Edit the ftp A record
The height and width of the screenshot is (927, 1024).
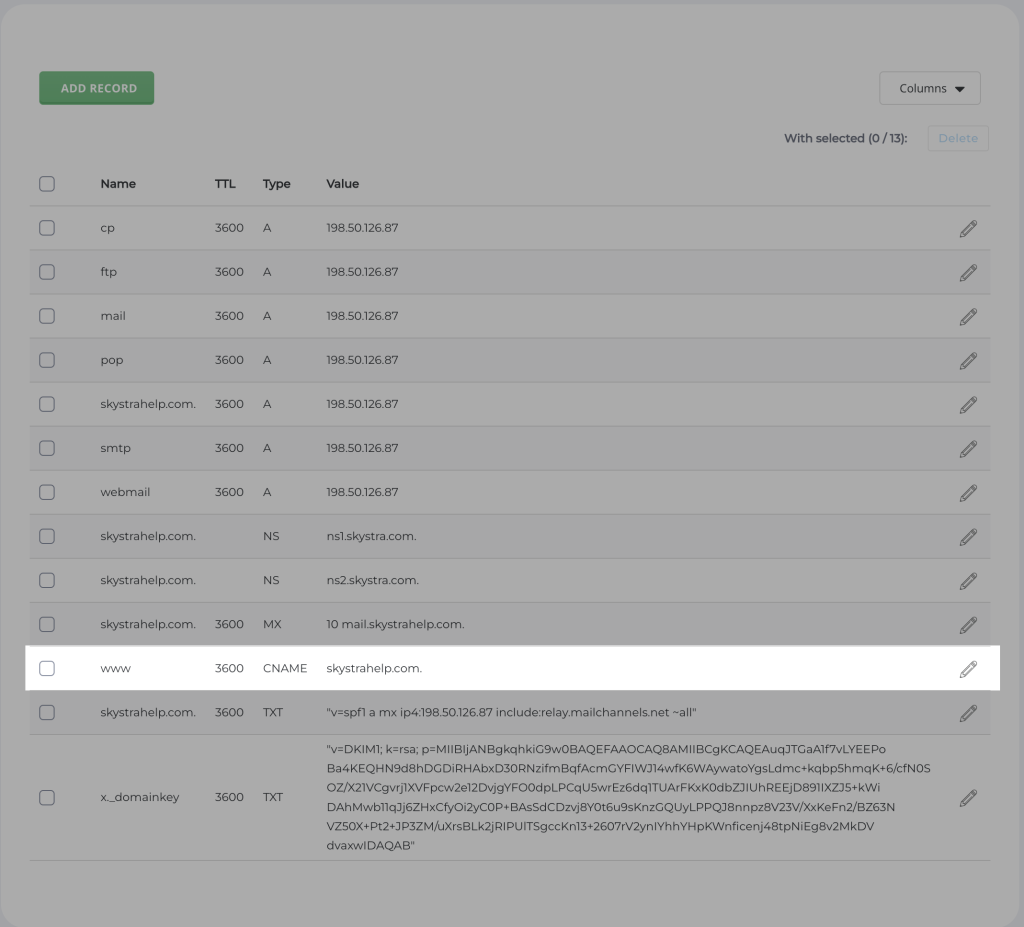967,272
